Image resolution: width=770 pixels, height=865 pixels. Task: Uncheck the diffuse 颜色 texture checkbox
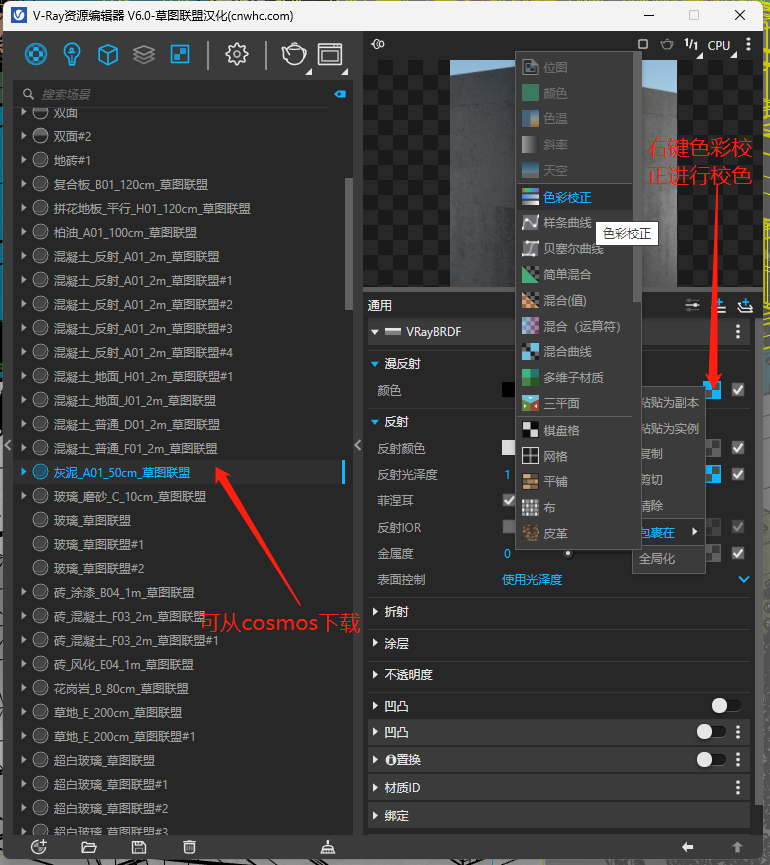738,390
